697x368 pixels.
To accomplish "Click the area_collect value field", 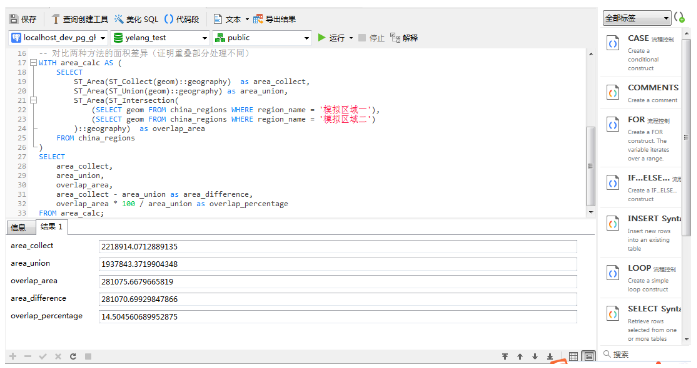I will point(338,247).
